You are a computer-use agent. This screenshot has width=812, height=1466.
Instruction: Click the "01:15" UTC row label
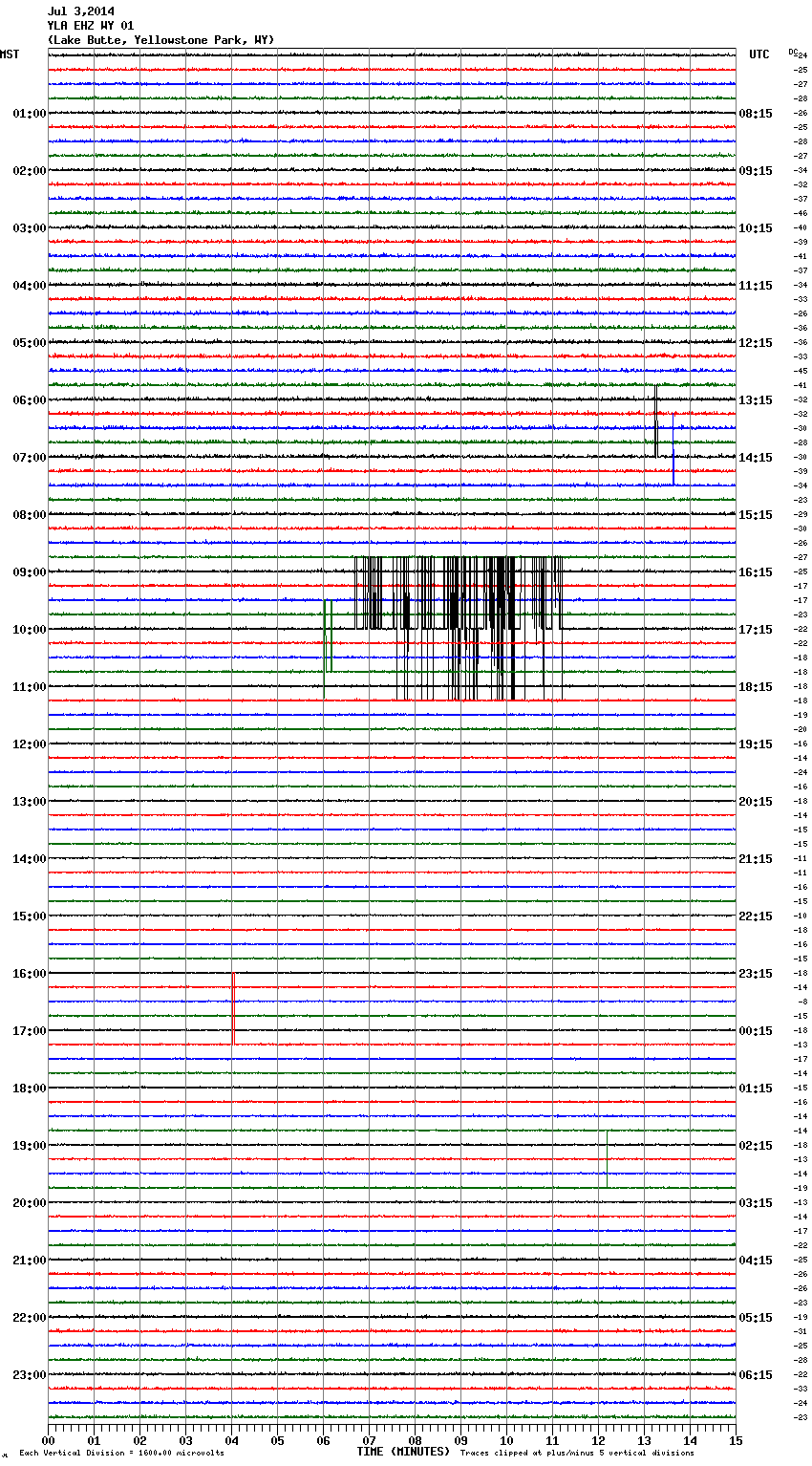click(x=756, y=1089)
